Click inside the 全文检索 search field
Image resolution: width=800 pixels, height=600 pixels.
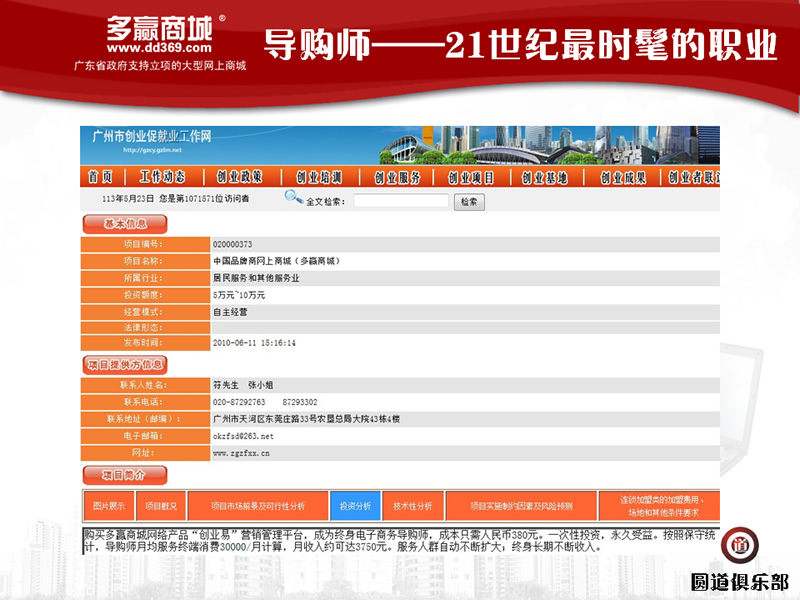(400, 201)
